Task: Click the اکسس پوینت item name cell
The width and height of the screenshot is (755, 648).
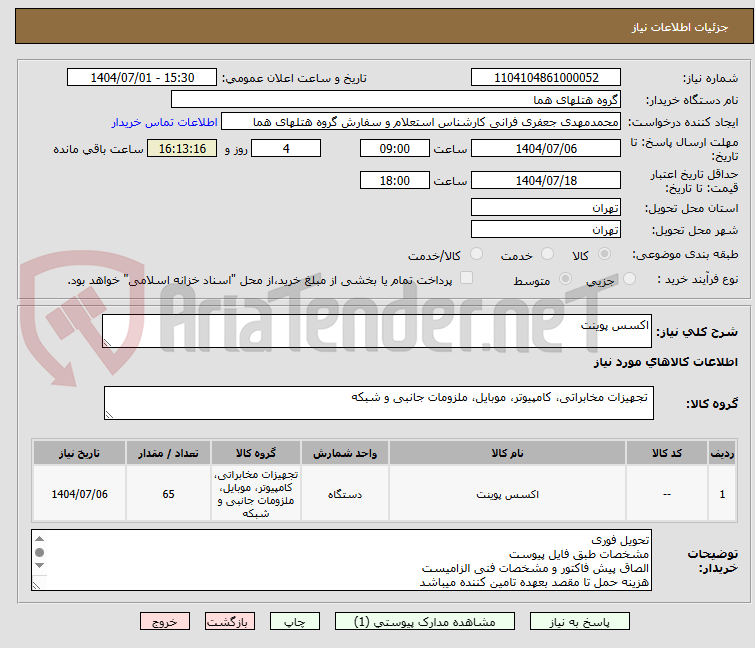Action: (508, 494)
